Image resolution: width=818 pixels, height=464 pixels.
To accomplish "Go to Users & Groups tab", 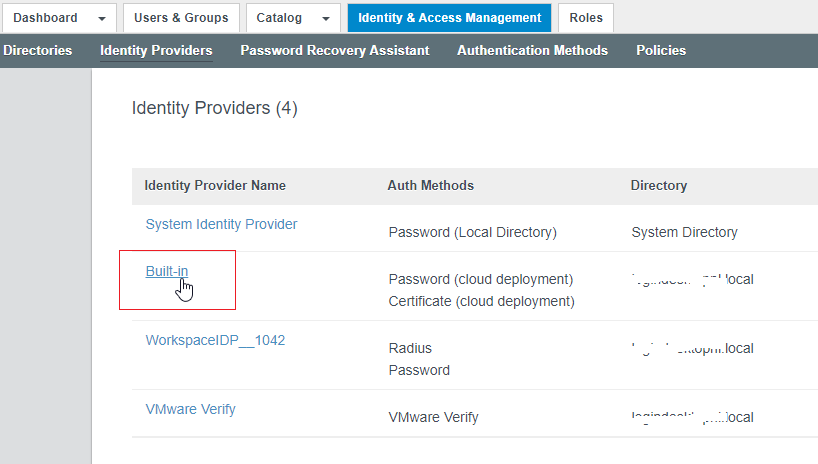I will (181, 18).
